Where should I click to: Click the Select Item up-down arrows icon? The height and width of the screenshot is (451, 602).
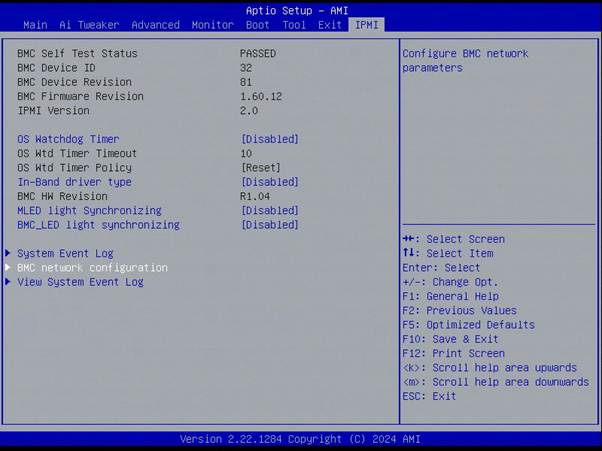click(x=408, y=253)
